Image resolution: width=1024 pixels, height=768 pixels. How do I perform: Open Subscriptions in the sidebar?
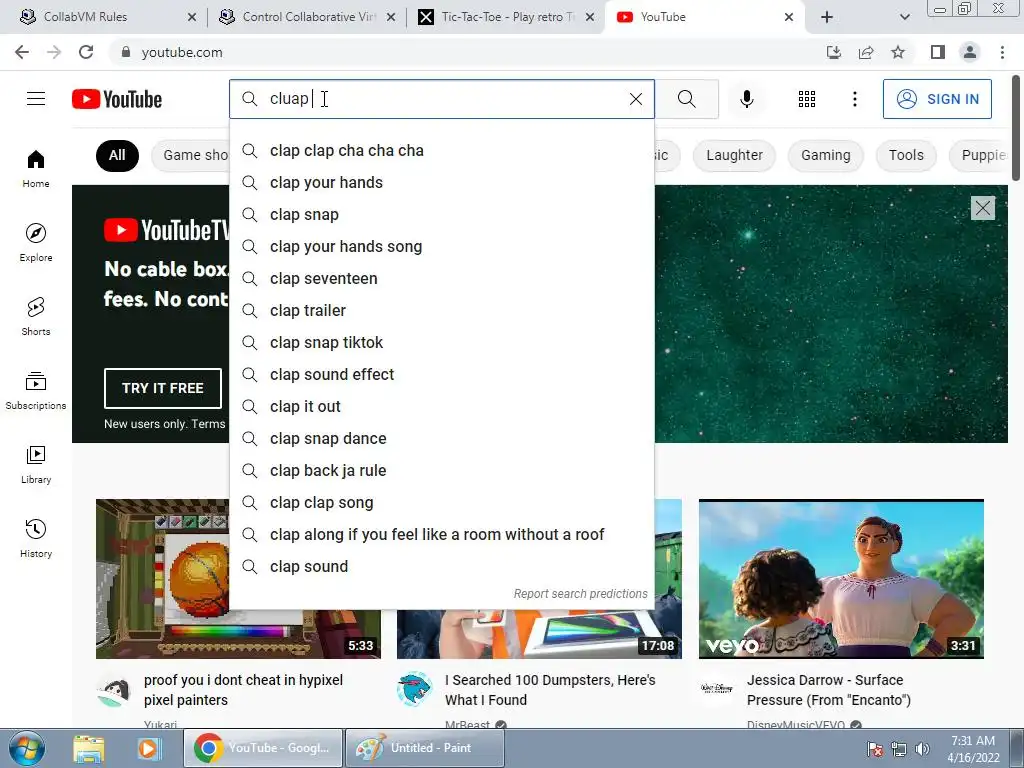tap(36, 391)
